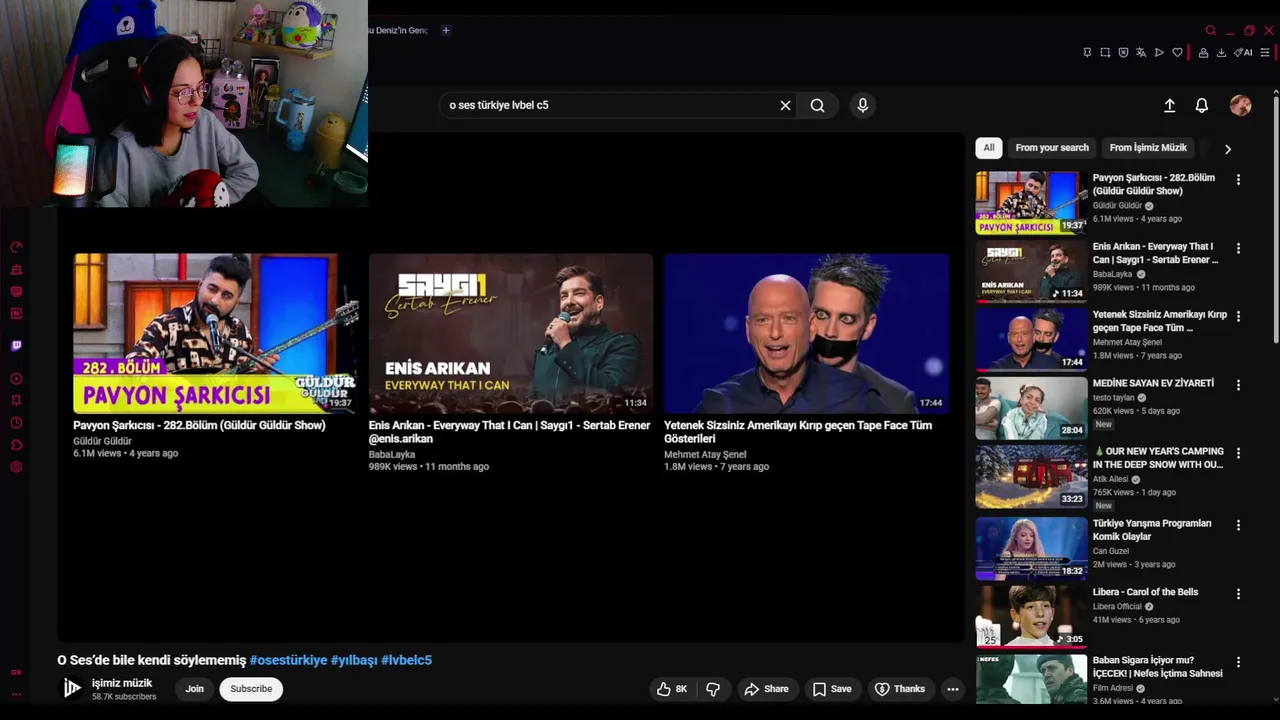Open the history clock sidebar icon
The image size is (1280, 720).
tap(16, 423)
